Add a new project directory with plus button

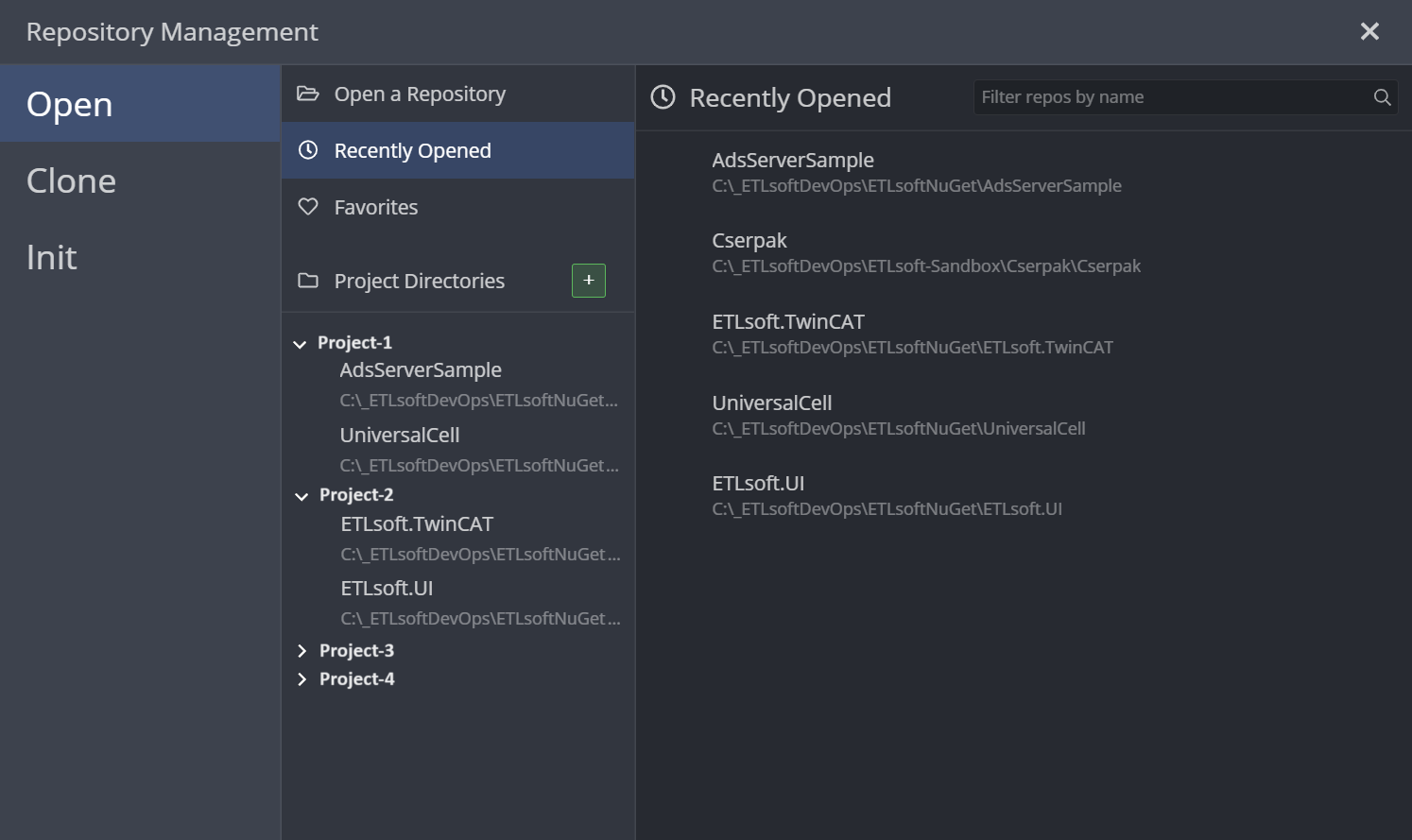point(589,281)
